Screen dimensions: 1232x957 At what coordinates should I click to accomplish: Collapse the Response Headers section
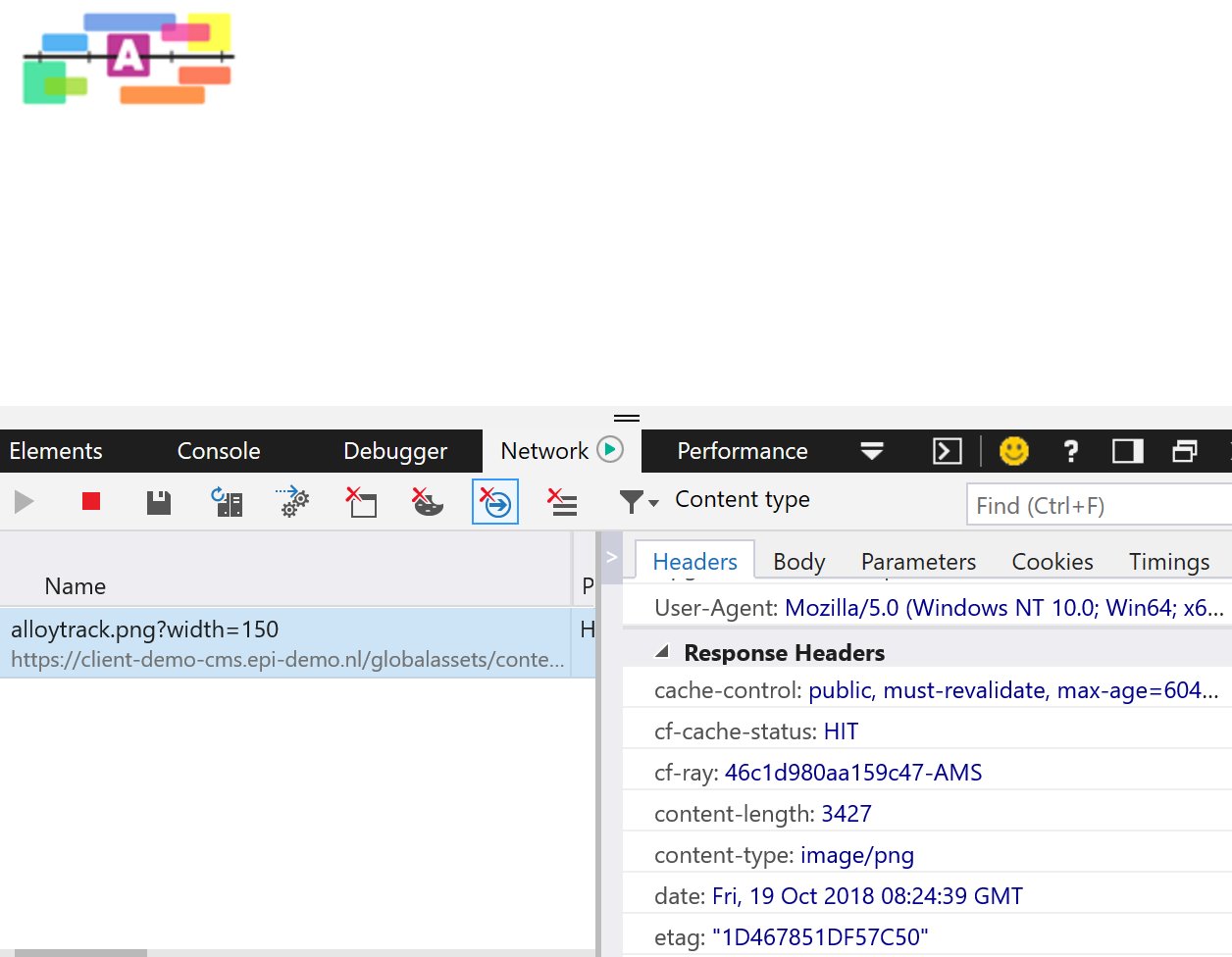[x=662, y=652]
